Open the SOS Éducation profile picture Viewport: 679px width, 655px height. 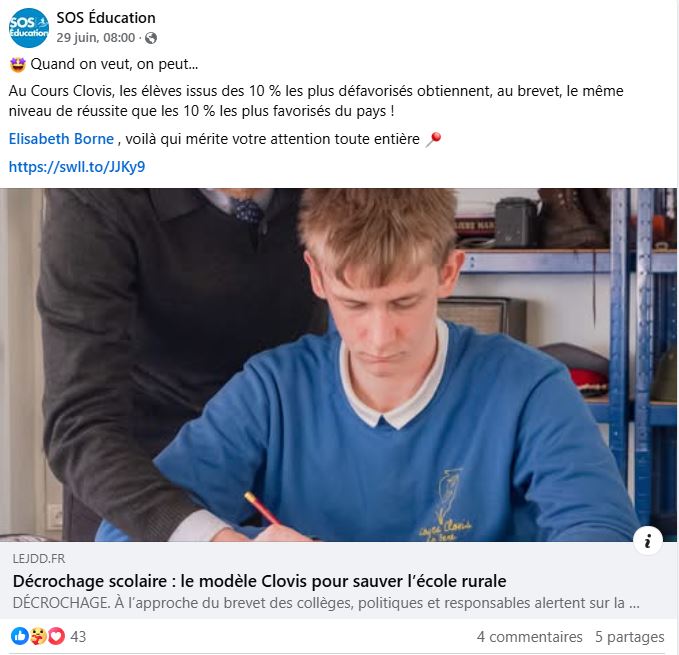29,28
